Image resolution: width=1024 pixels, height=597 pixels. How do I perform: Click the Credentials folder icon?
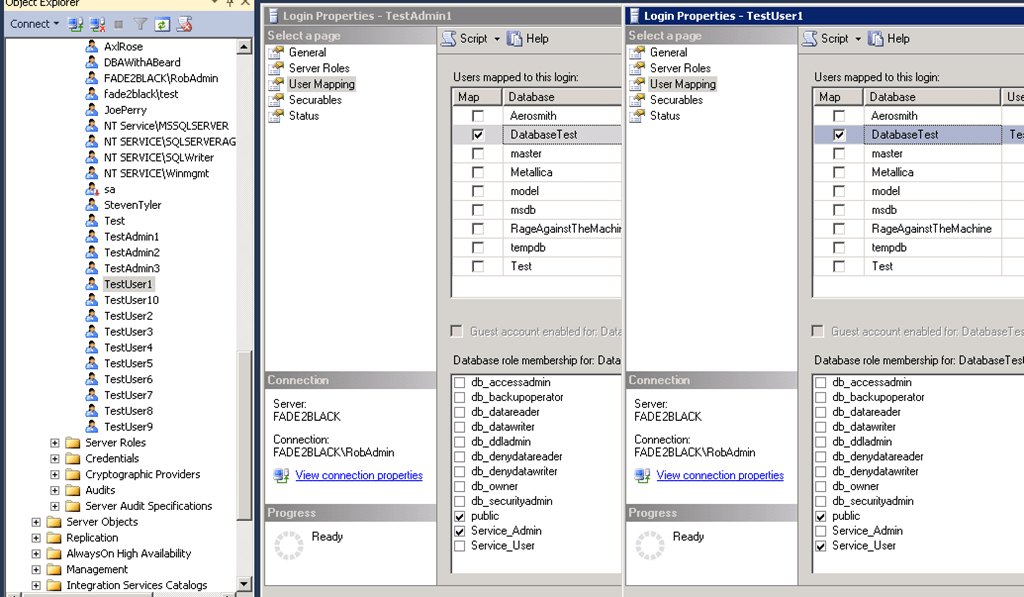[73, 459]
